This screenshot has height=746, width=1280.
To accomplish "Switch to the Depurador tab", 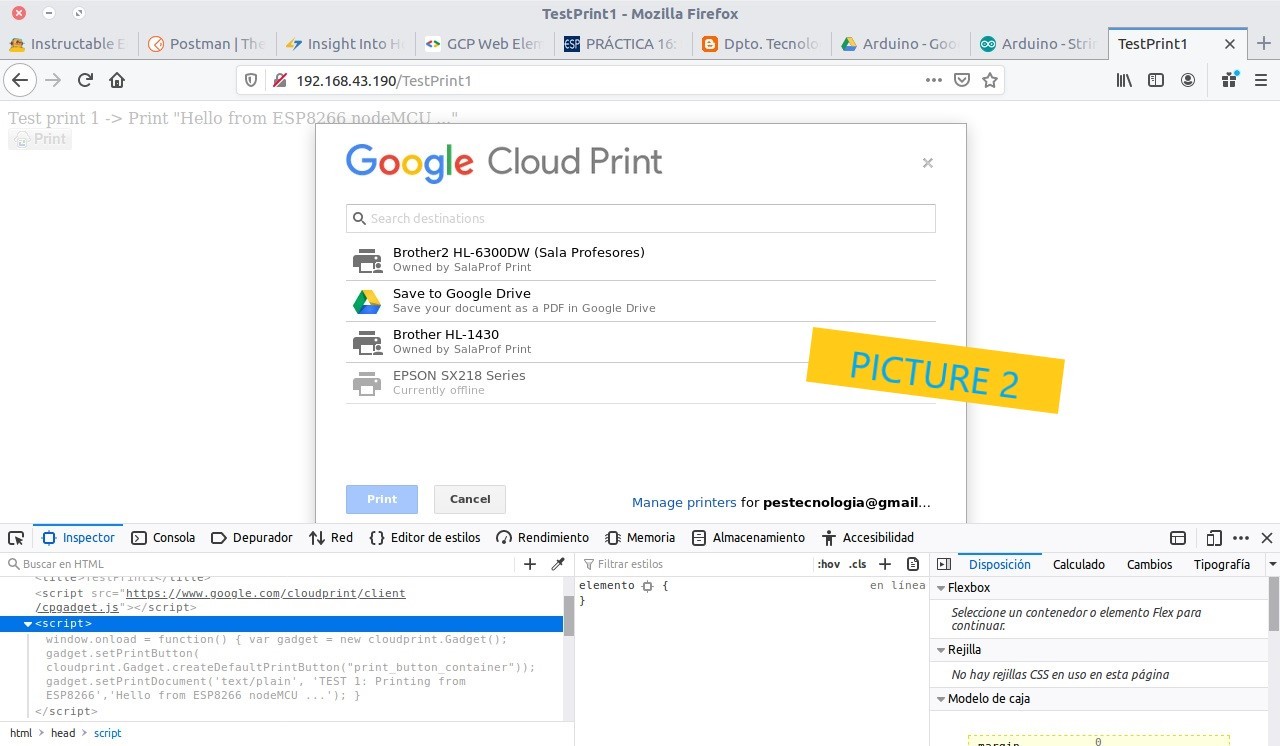I will pyautogui.click(x=252, y=538).
